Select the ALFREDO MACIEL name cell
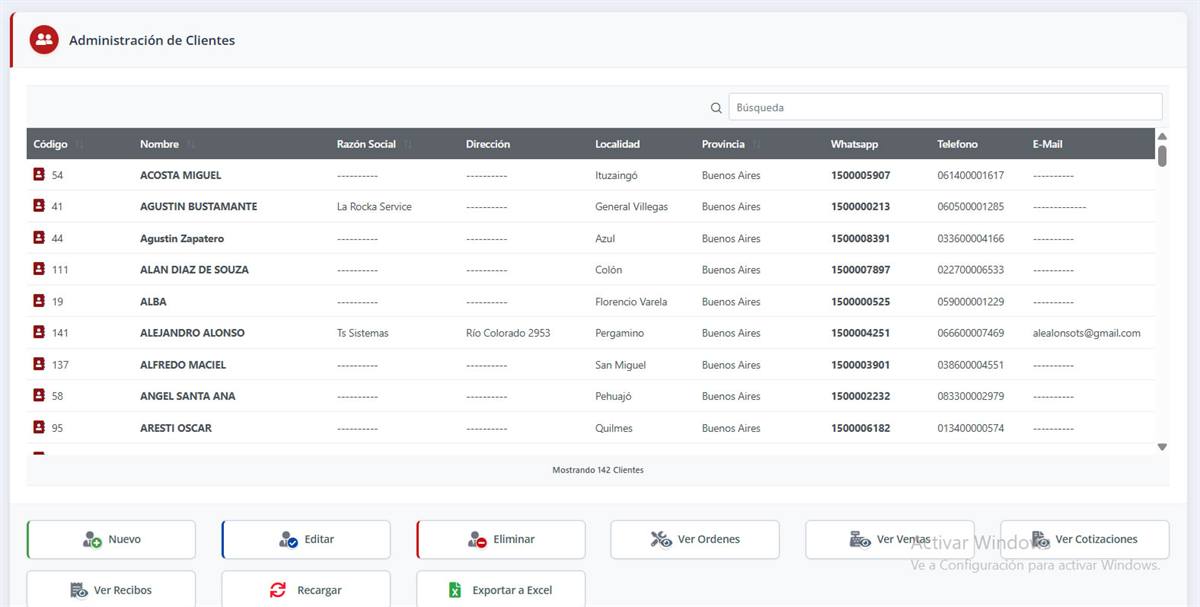This screenshot has height=607, width=1200. tap(183, 364)
